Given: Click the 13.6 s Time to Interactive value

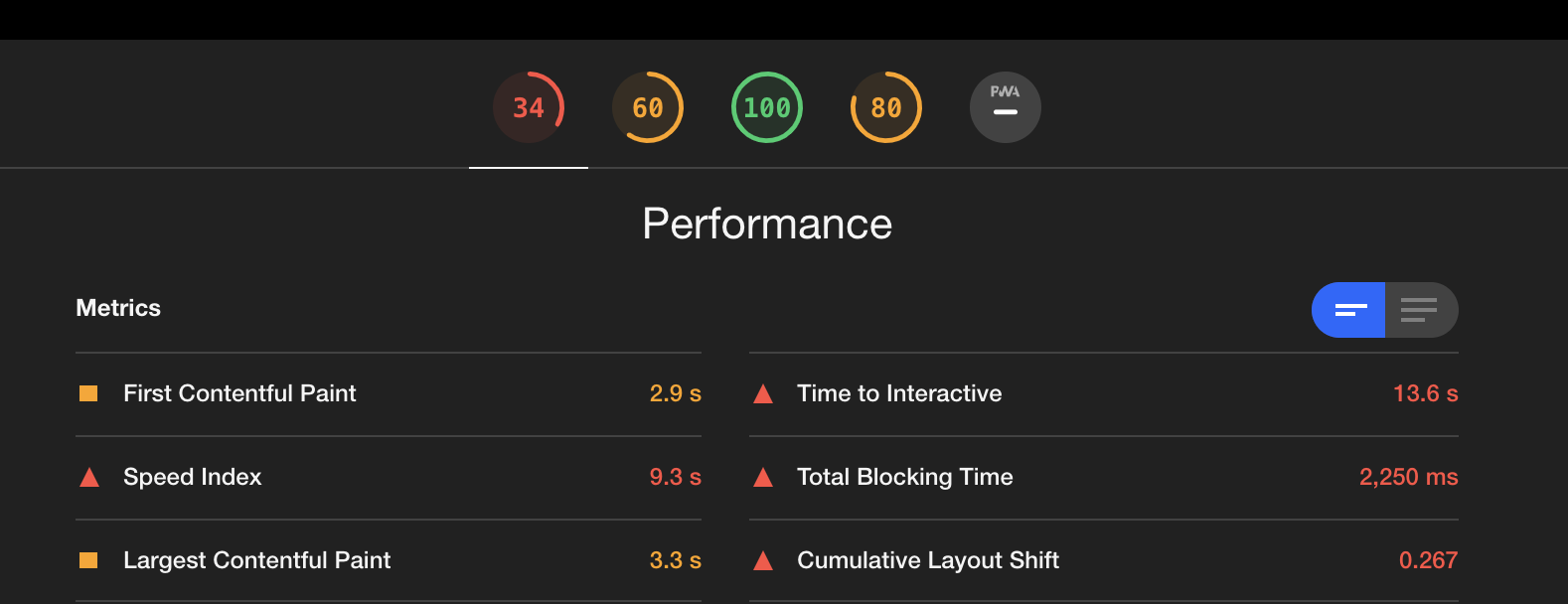Looking at the screenshot, I should tap(1425, 393).
